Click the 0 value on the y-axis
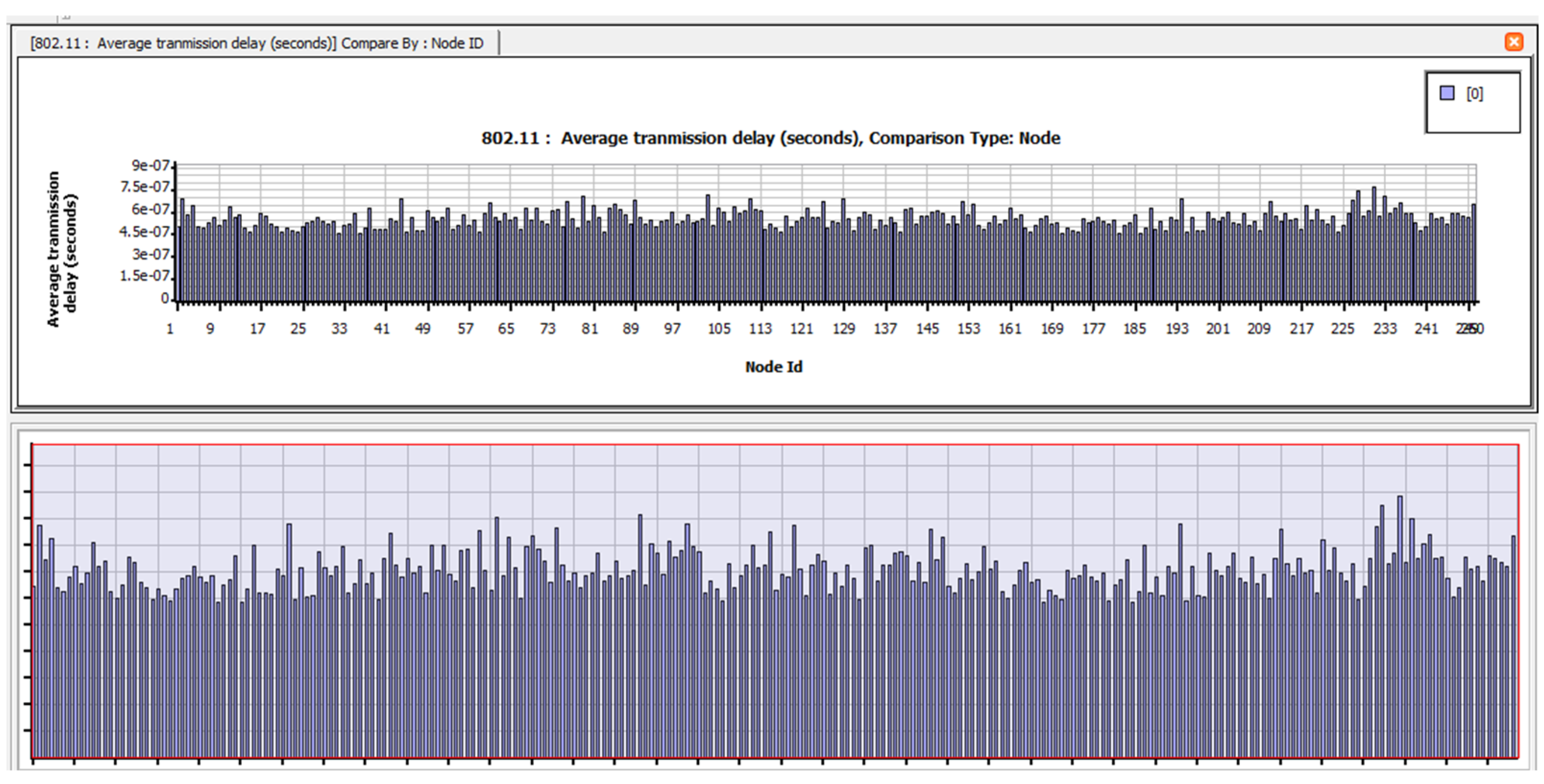Viewport: 1544px width, 784px height. [x=164, y=299]
